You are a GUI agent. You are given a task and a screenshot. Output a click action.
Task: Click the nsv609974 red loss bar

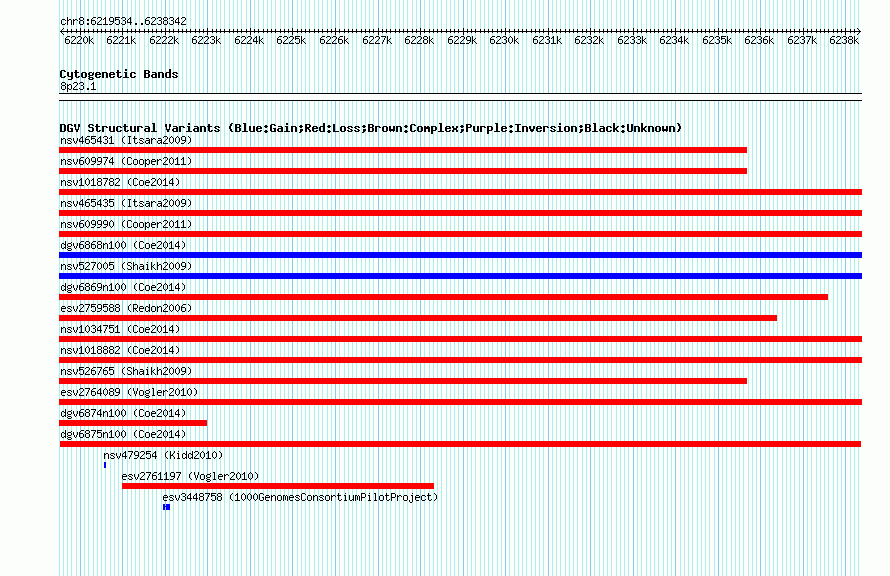point(403,171)
